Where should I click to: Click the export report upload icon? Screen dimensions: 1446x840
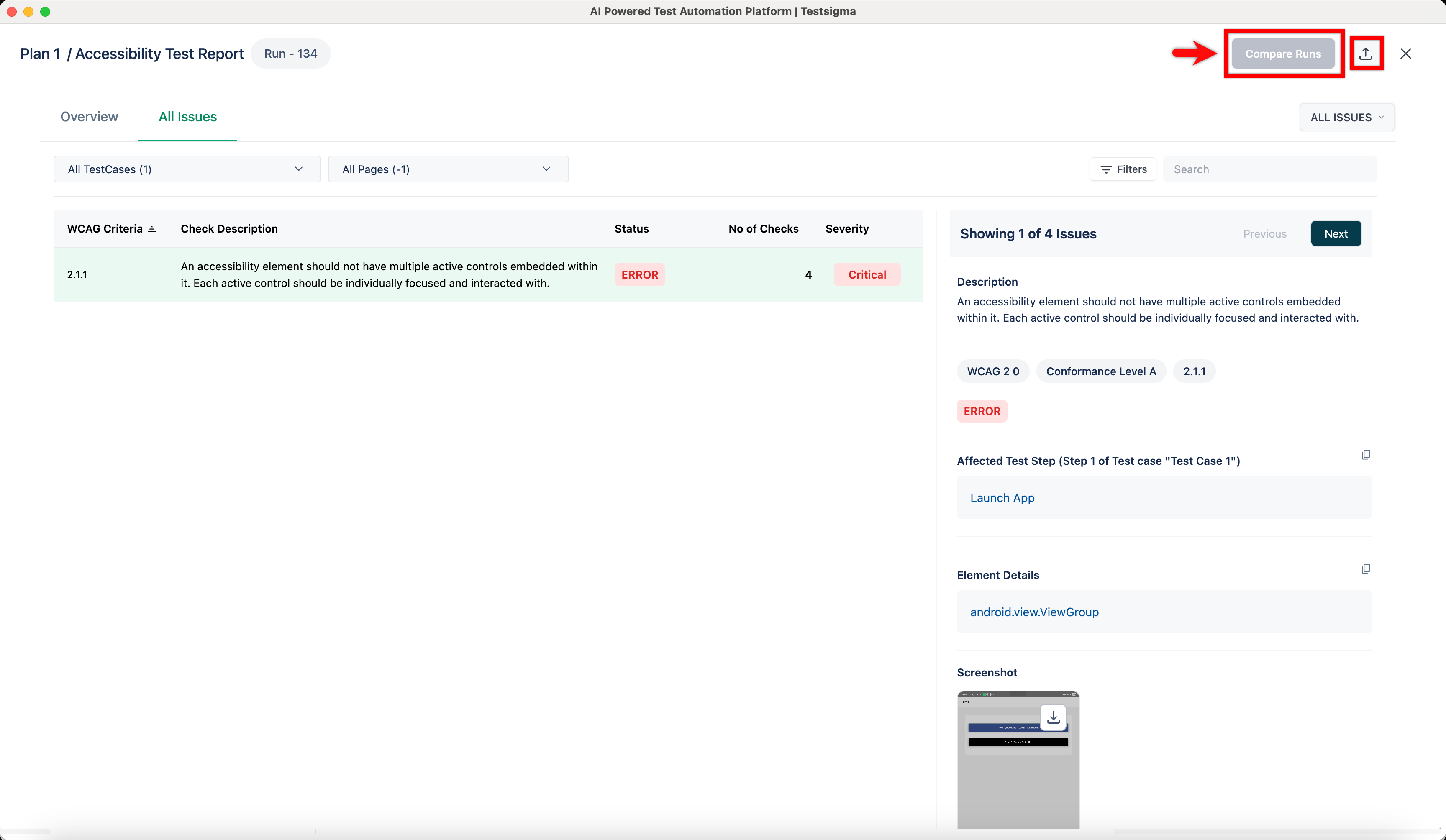(1365, 54)
